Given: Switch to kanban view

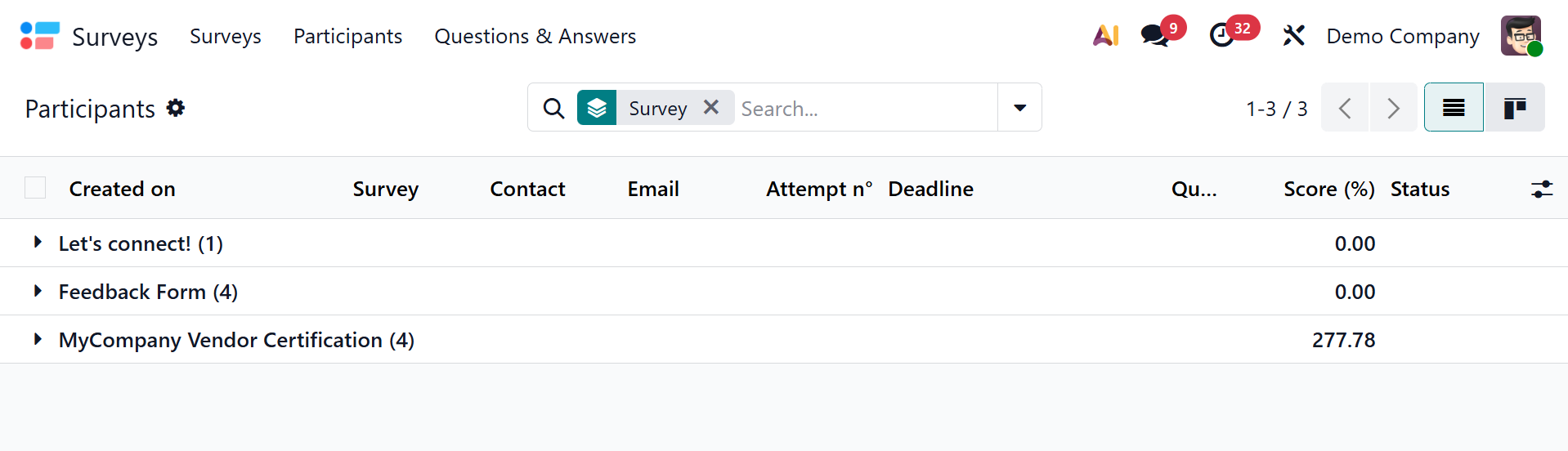Looking at the screenshot, I should click(x=1514, y=107).
